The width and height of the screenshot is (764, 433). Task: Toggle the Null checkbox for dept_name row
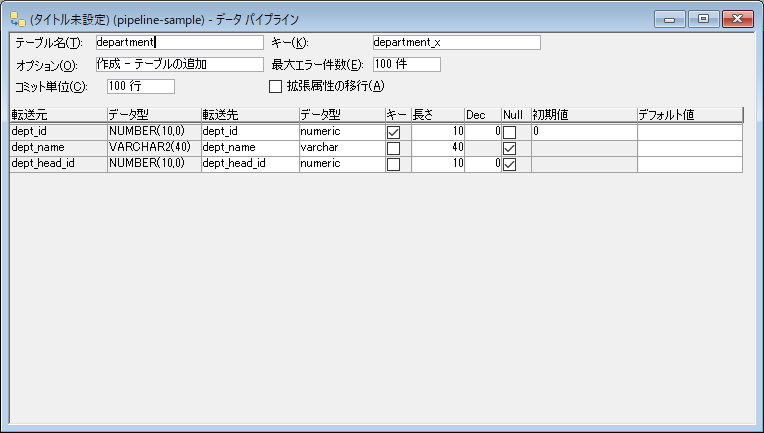click(509, 148)
